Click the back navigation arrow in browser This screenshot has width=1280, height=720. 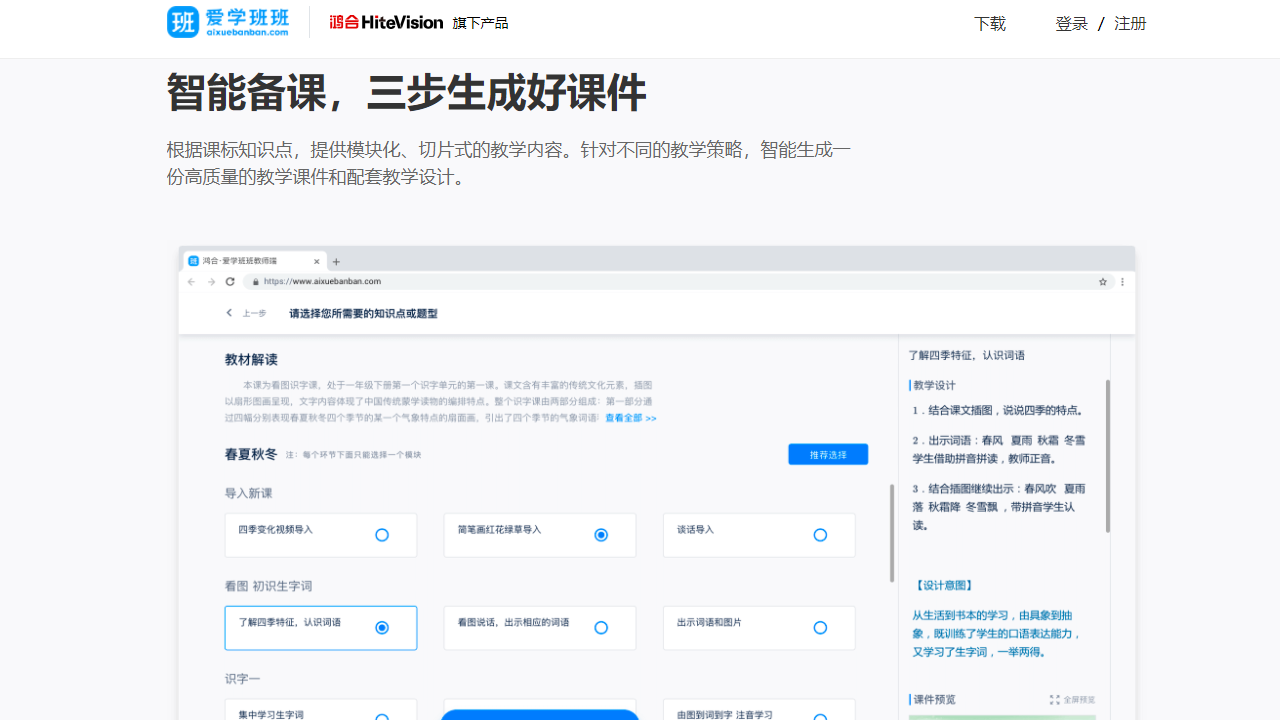coord(189,282)
